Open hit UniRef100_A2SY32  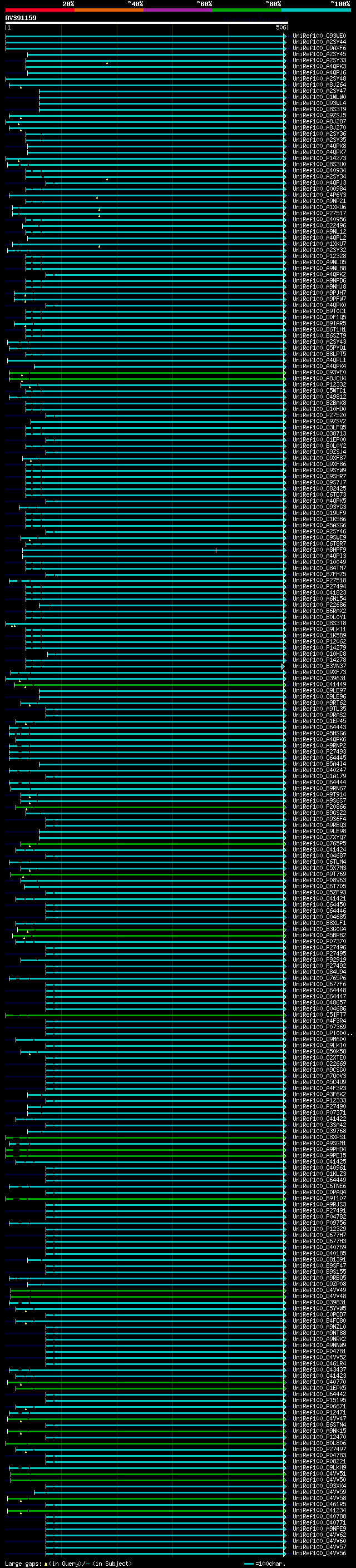(319, 250)
